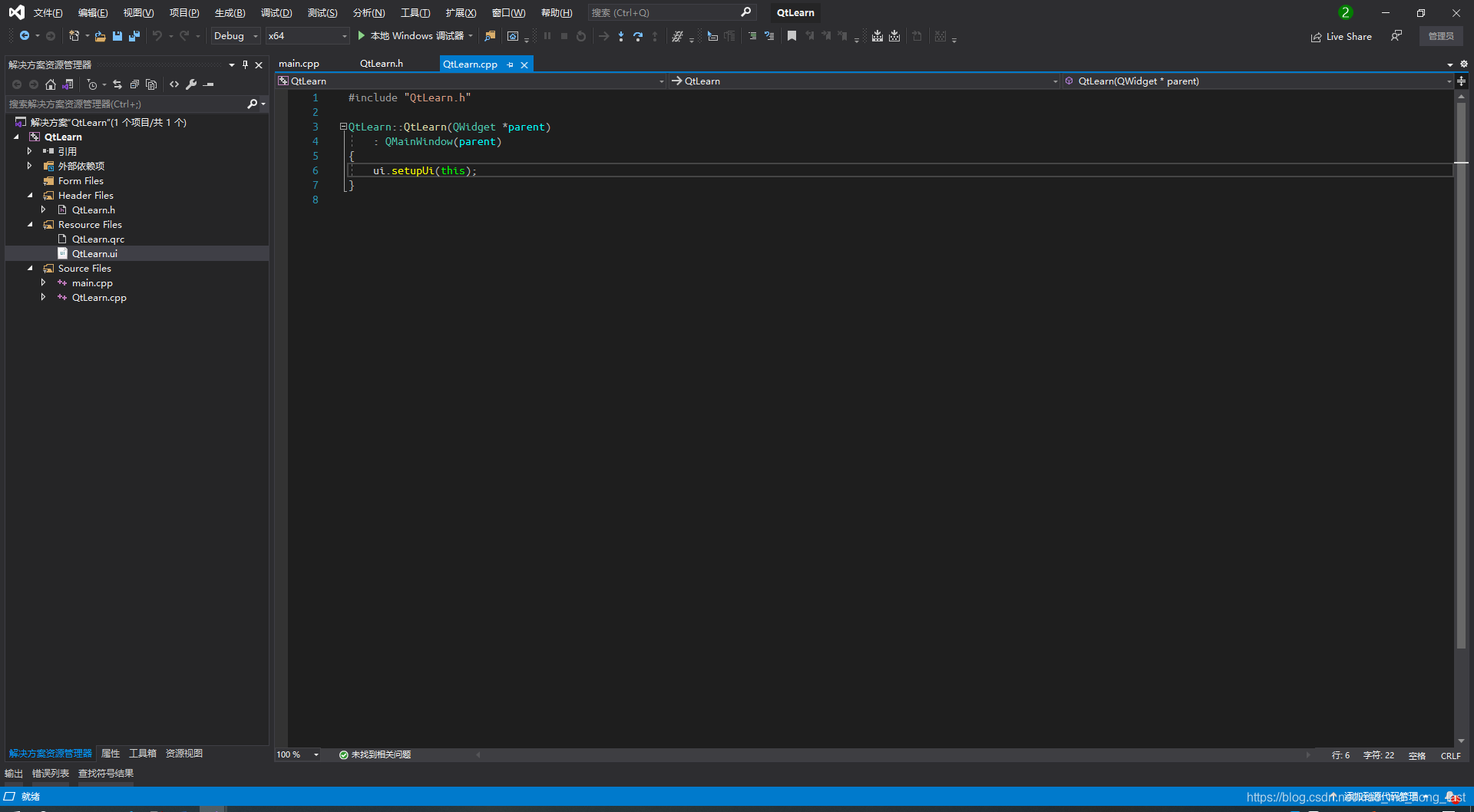This screenshot has height=812, width=1474.
Task: Click the Step Into debug icon
Action: coord(621,36)
